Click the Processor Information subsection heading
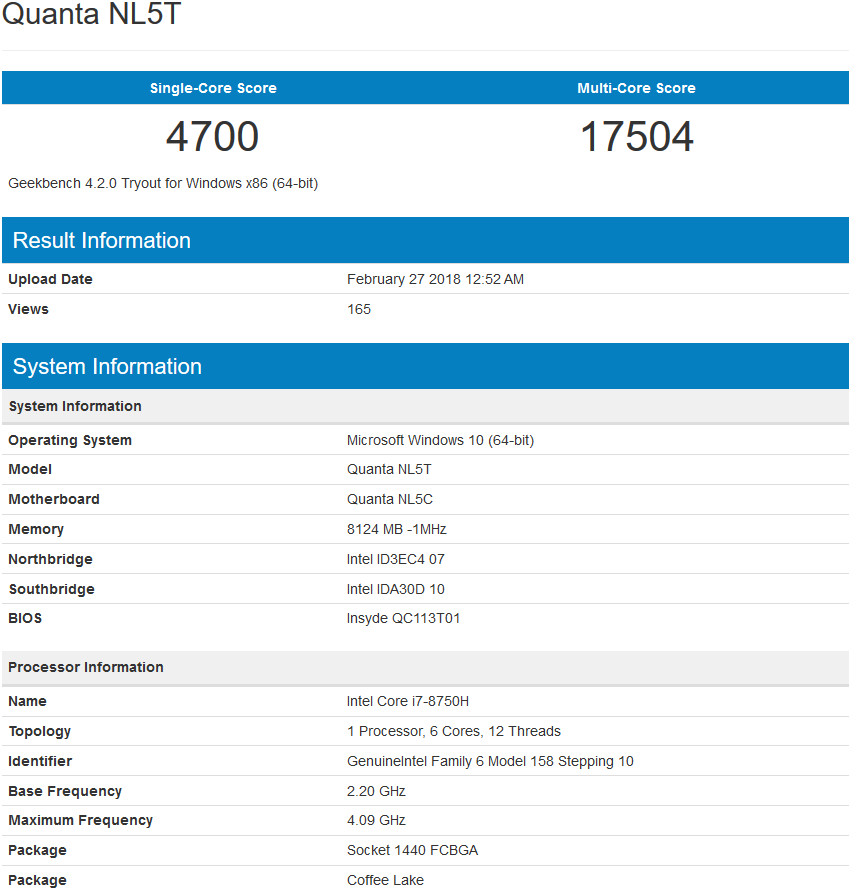The width and height of the screenshot is (858, 888). click(x=86, y=667)
